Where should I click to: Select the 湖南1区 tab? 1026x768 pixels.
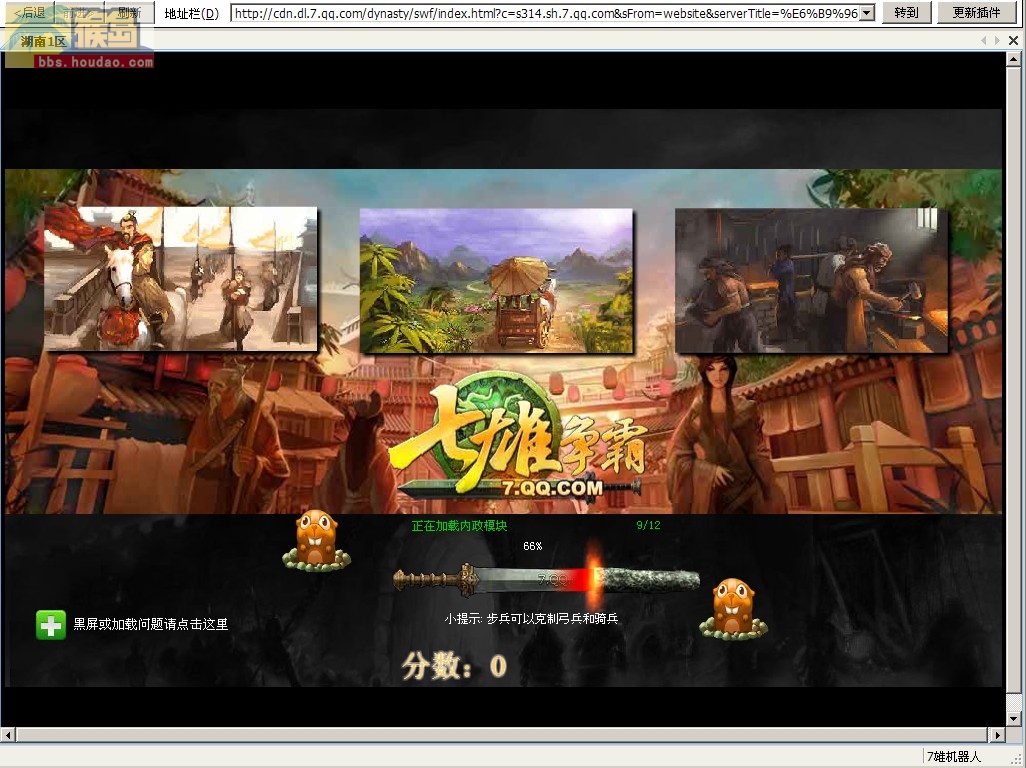click(x=43, y=42)
